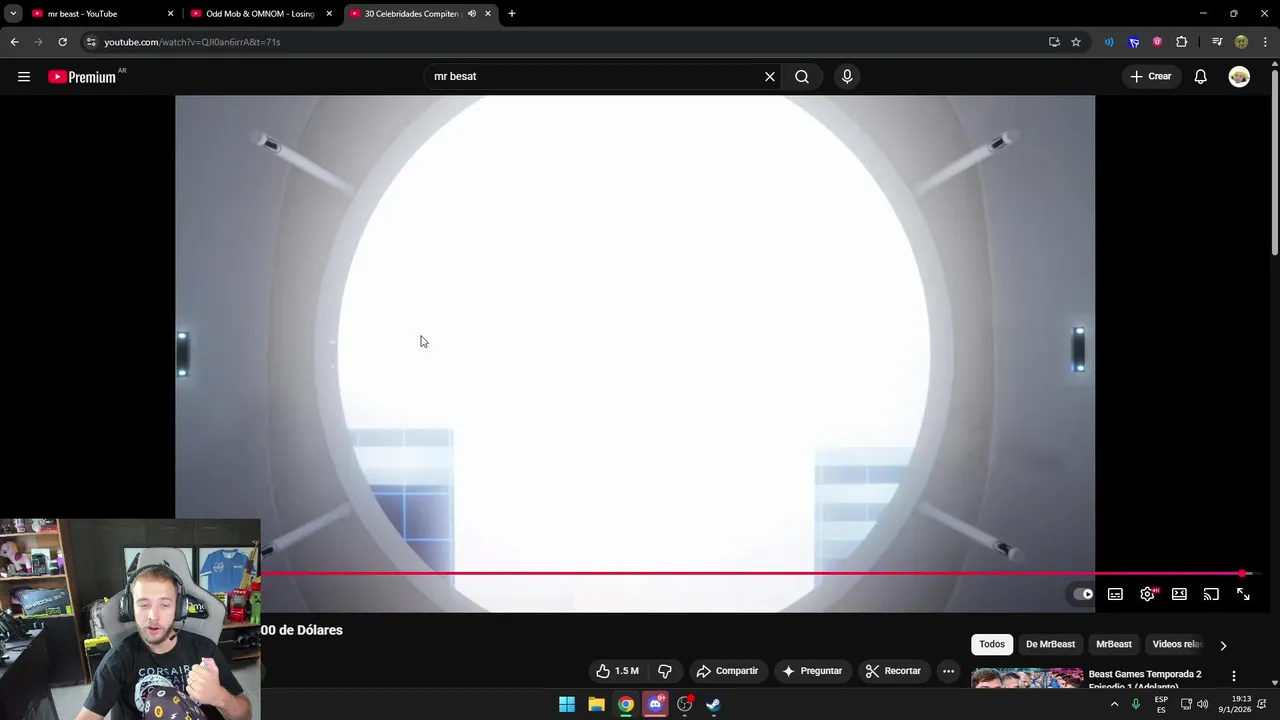Start voice search with the microphone icon
Image resolution: width=1280 pixels, height=720 pixels.
847,76
